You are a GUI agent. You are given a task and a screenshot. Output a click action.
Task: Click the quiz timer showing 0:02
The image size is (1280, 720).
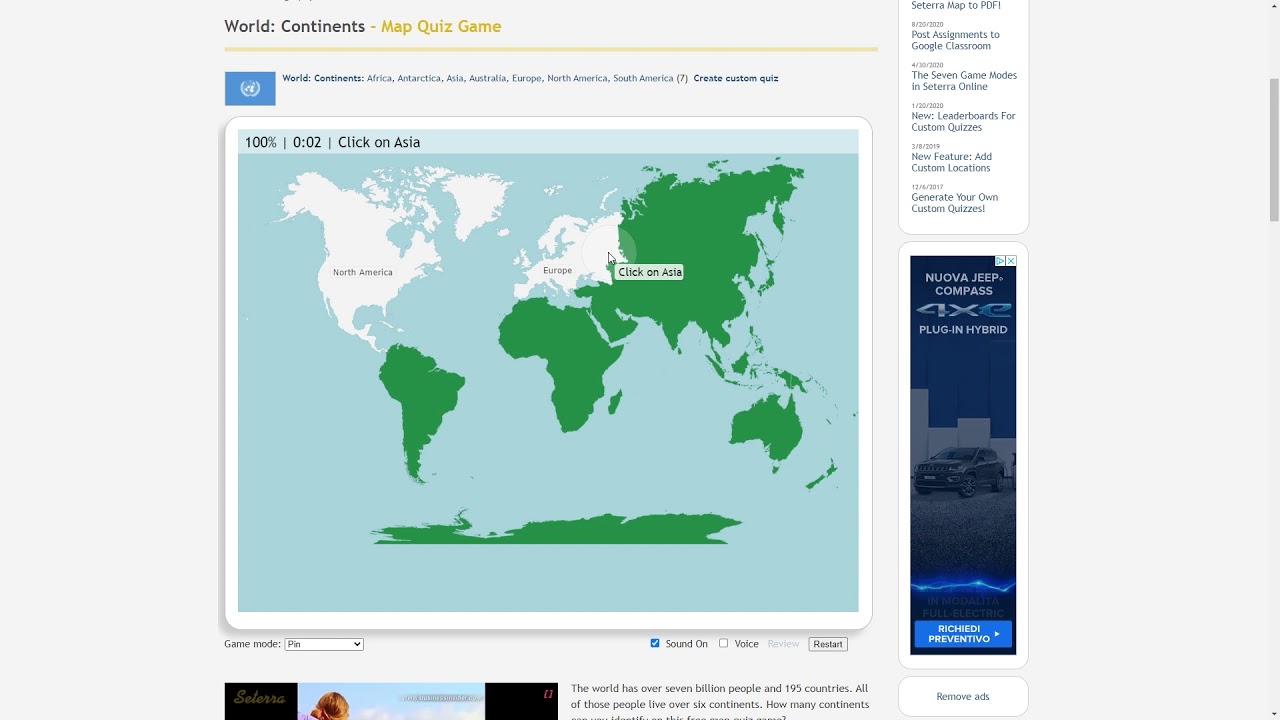[x=307, y=142]
